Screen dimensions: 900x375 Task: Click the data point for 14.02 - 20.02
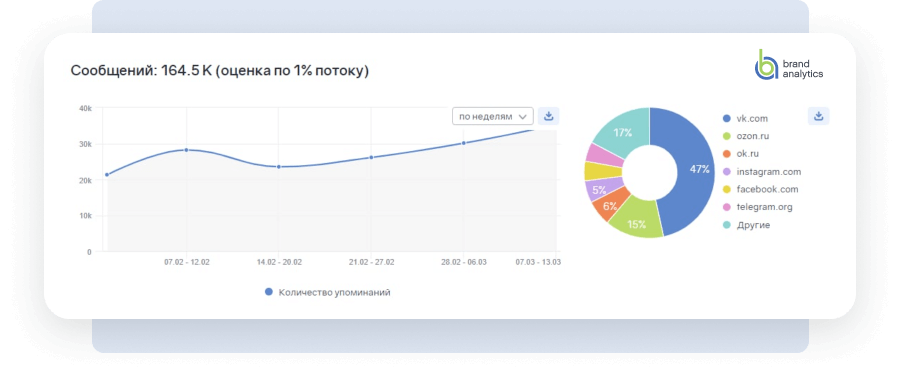pos(279,167)
